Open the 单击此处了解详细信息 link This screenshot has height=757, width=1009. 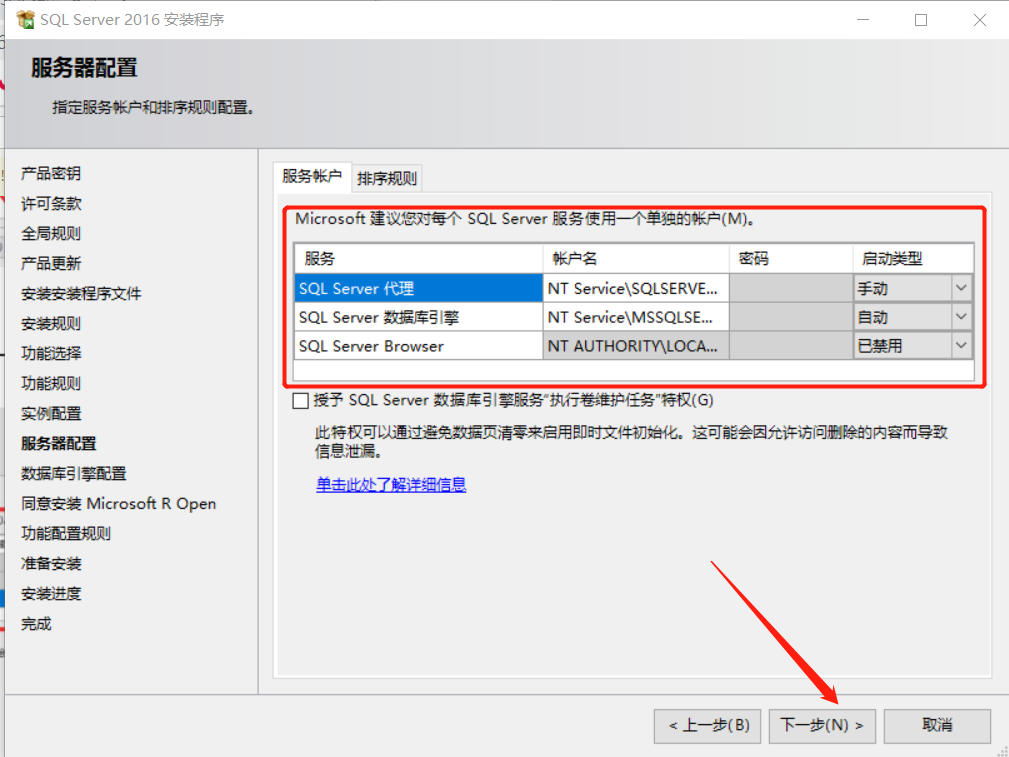(x=391, y=485)
